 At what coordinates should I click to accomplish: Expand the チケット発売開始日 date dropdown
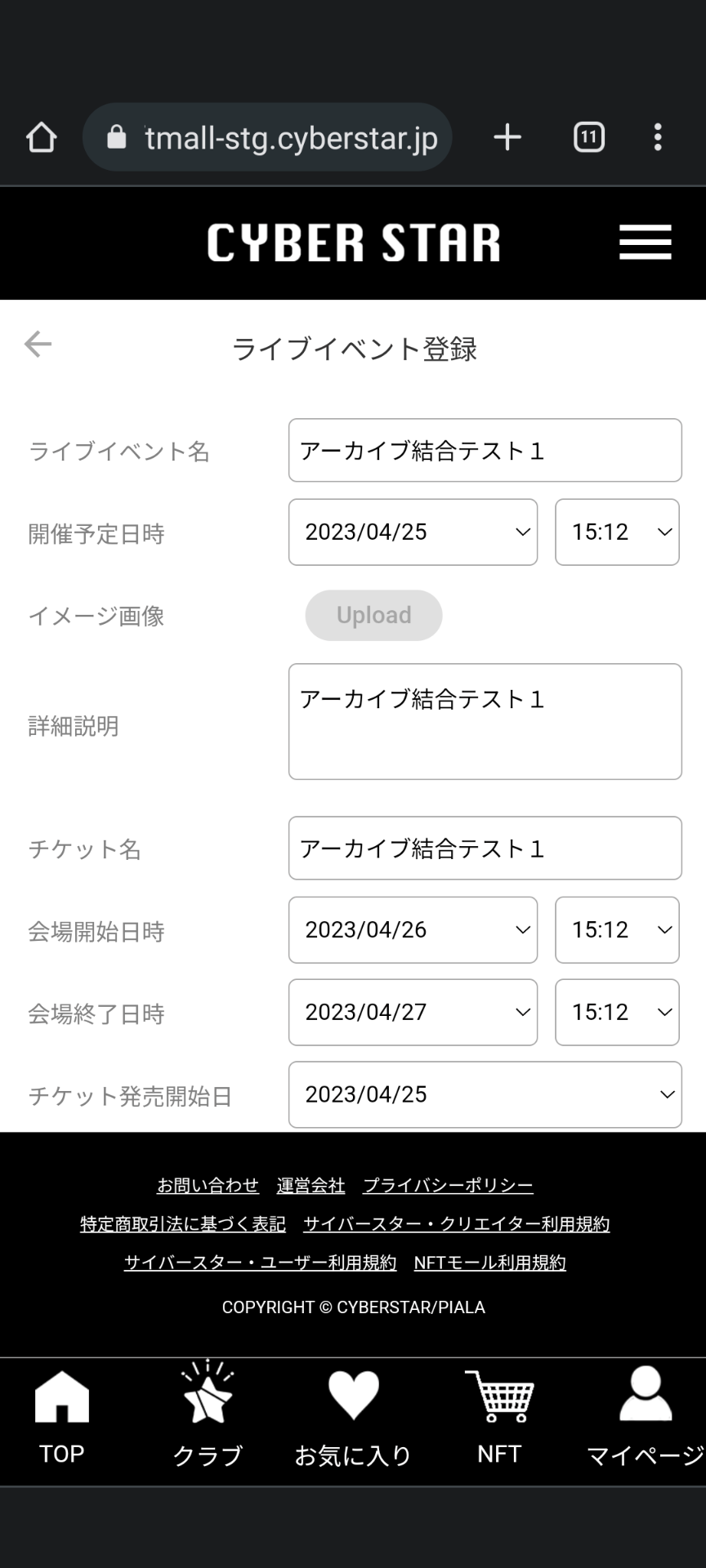click(485, 1095)
